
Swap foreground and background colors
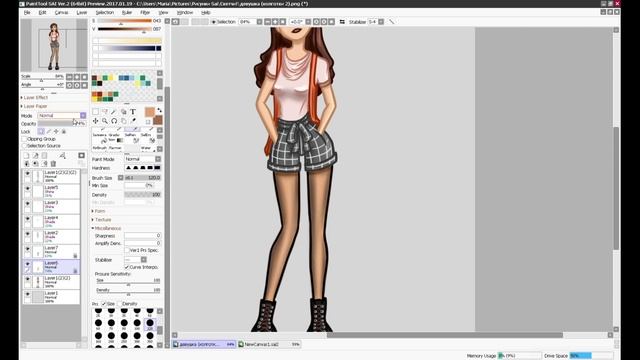(x=159, y=110)
